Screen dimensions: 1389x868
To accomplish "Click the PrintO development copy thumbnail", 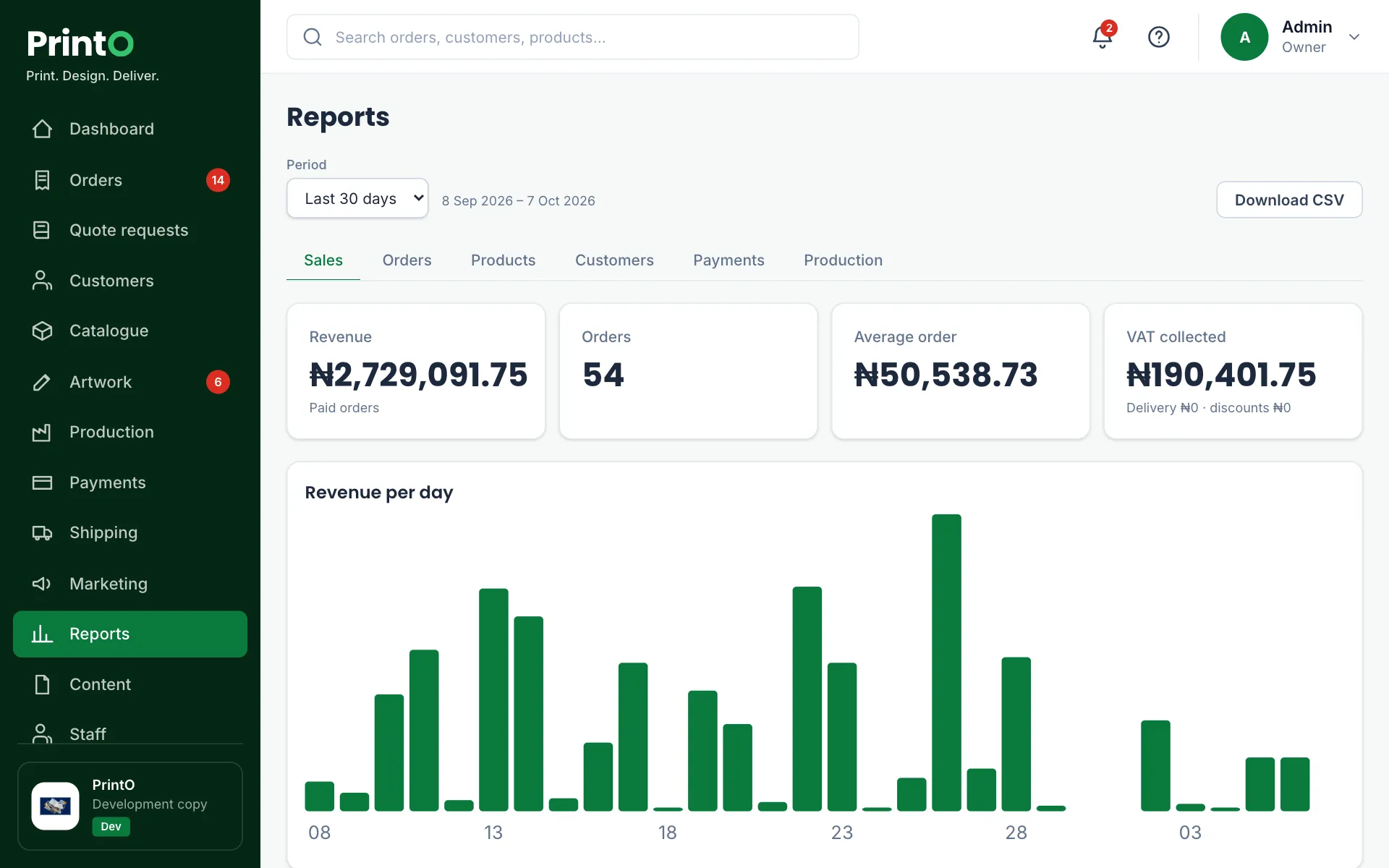I will point(55,806).
